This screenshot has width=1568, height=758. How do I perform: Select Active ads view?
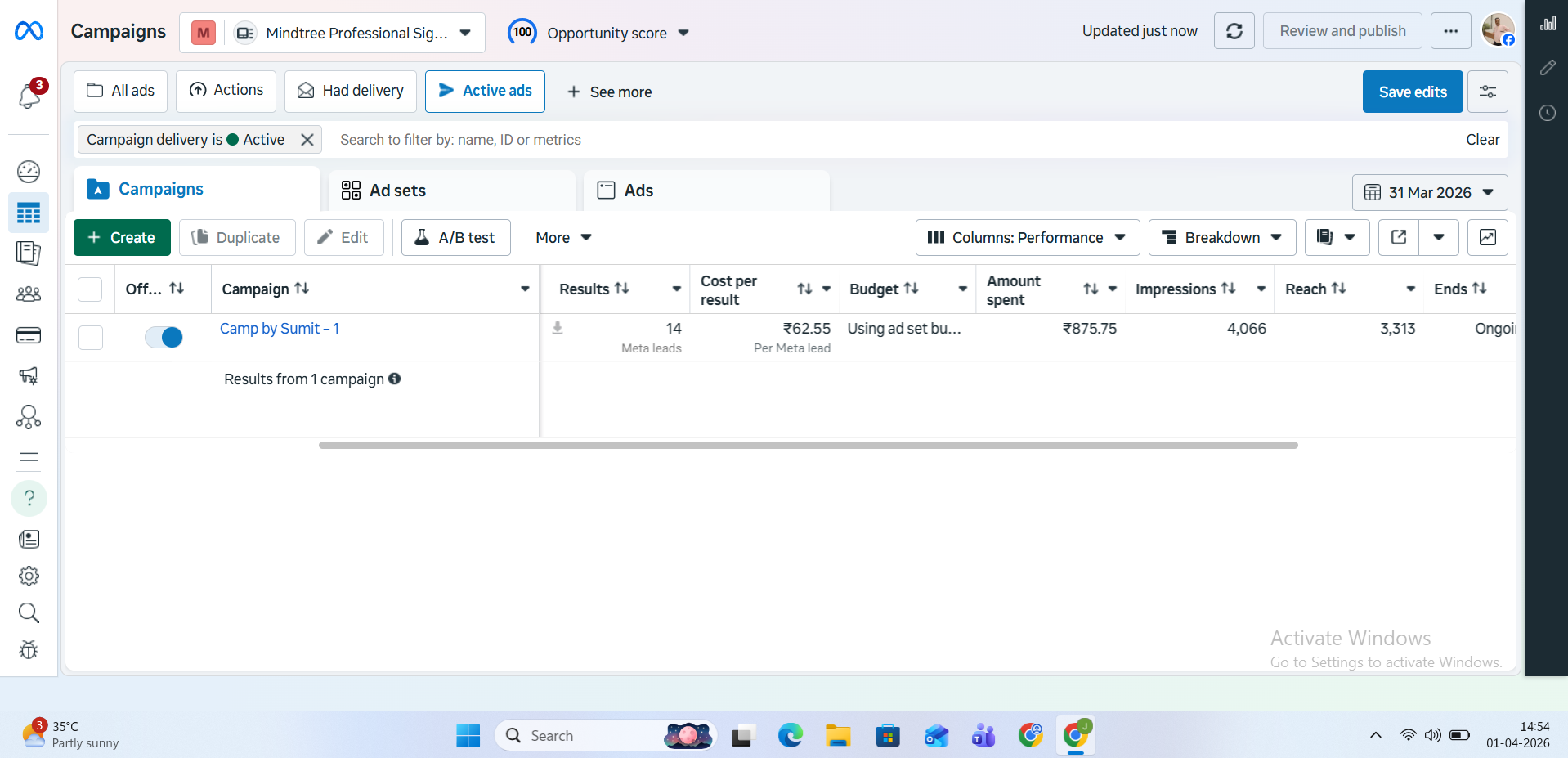[x=485, y=91]
